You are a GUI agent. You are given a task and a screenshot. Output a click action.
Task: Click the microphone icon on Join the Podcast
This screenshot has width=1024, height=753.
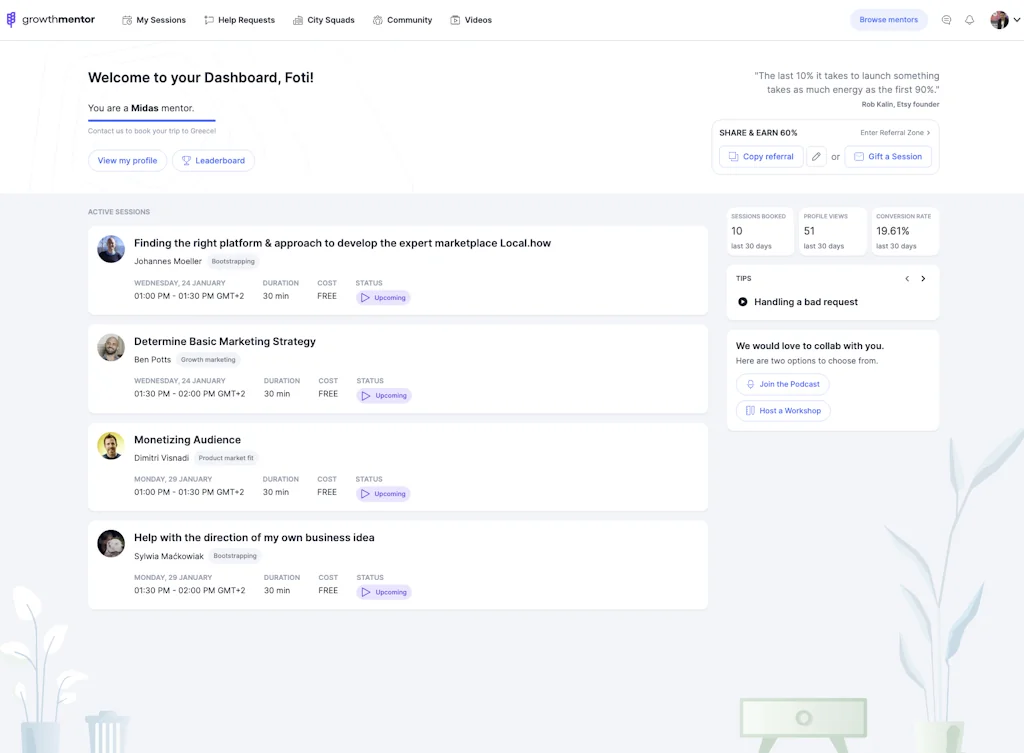click(x=751, y=384)
